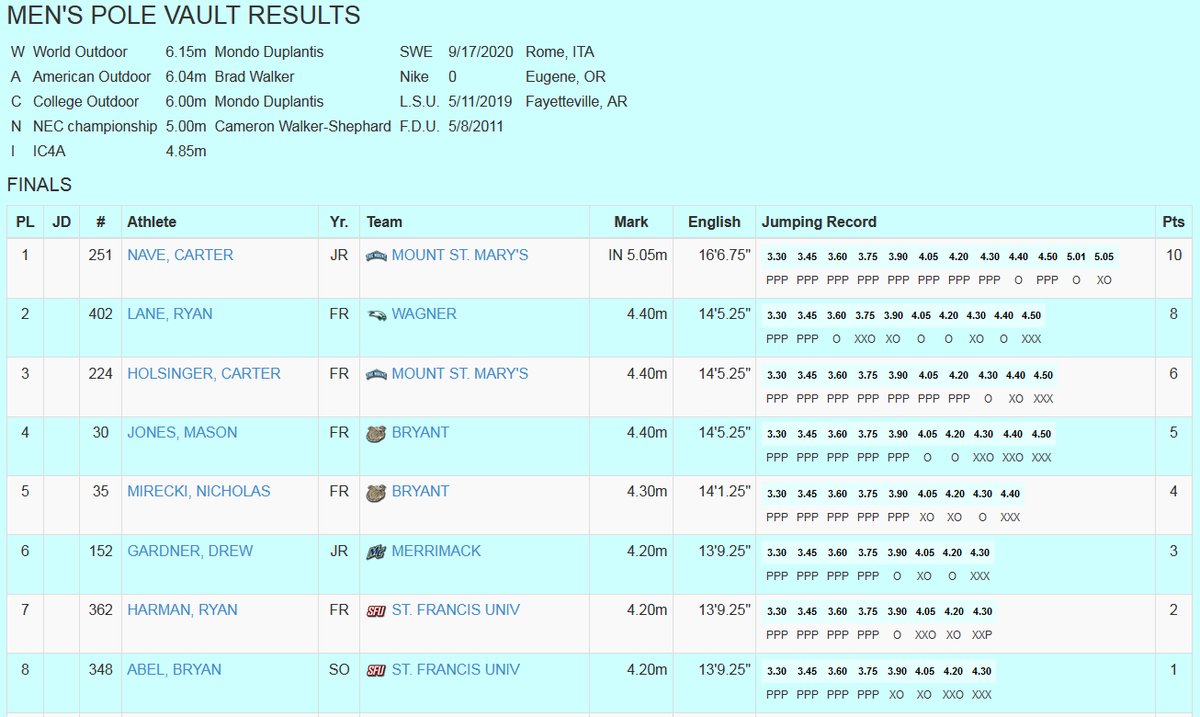1200x717 pixels.
Task: Click bib number 402
Action: [100, 314]
